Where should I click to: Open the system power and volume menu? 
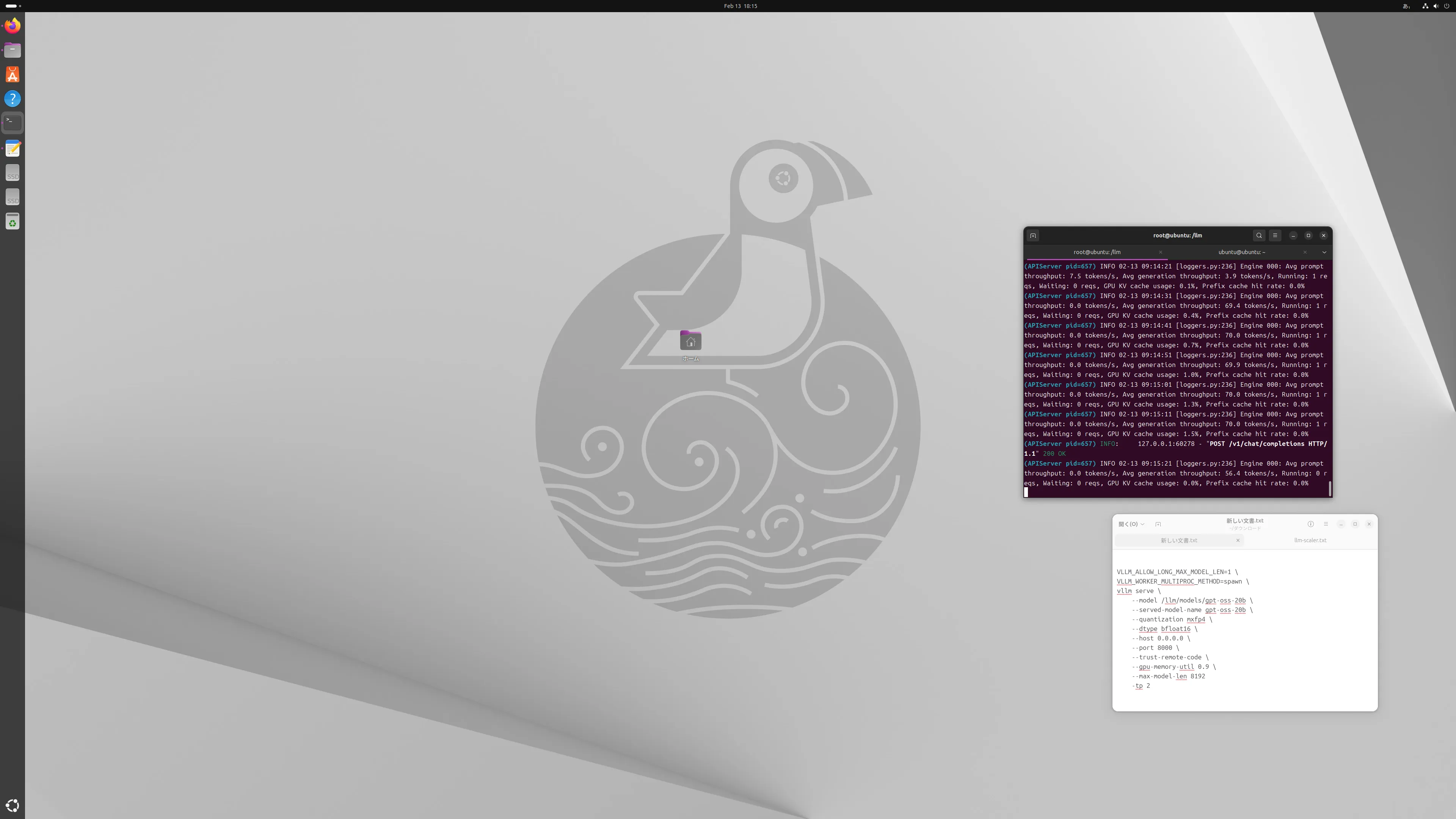click(x=1436, y=6)
